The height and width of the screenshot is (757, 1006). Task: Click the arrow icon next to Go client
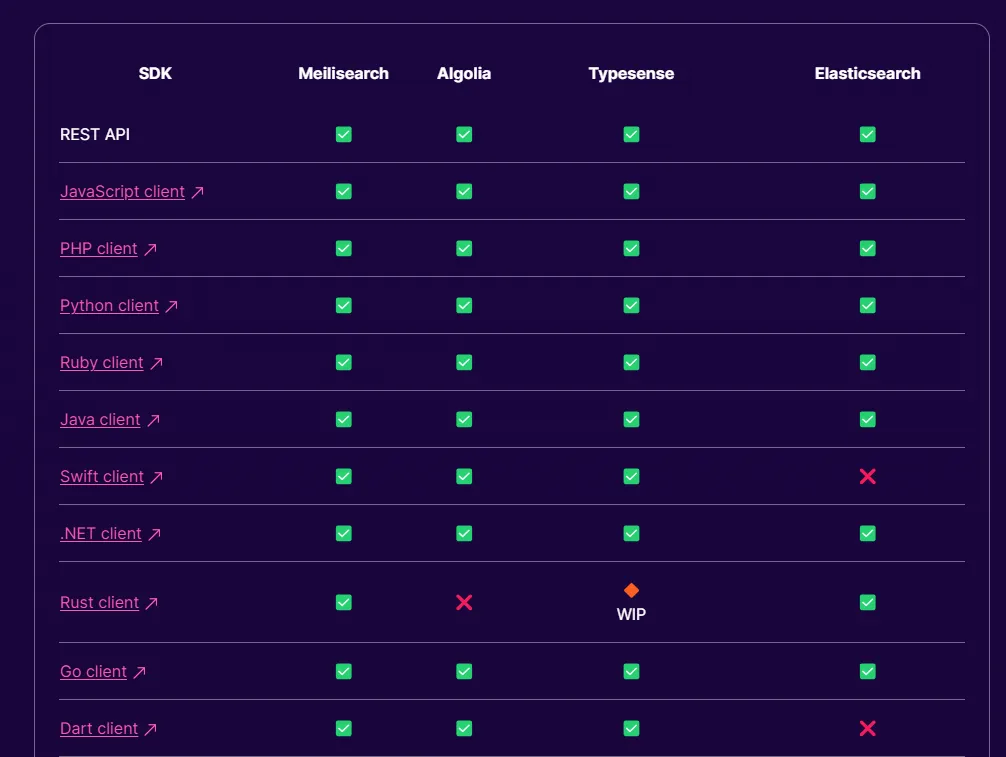140,672
